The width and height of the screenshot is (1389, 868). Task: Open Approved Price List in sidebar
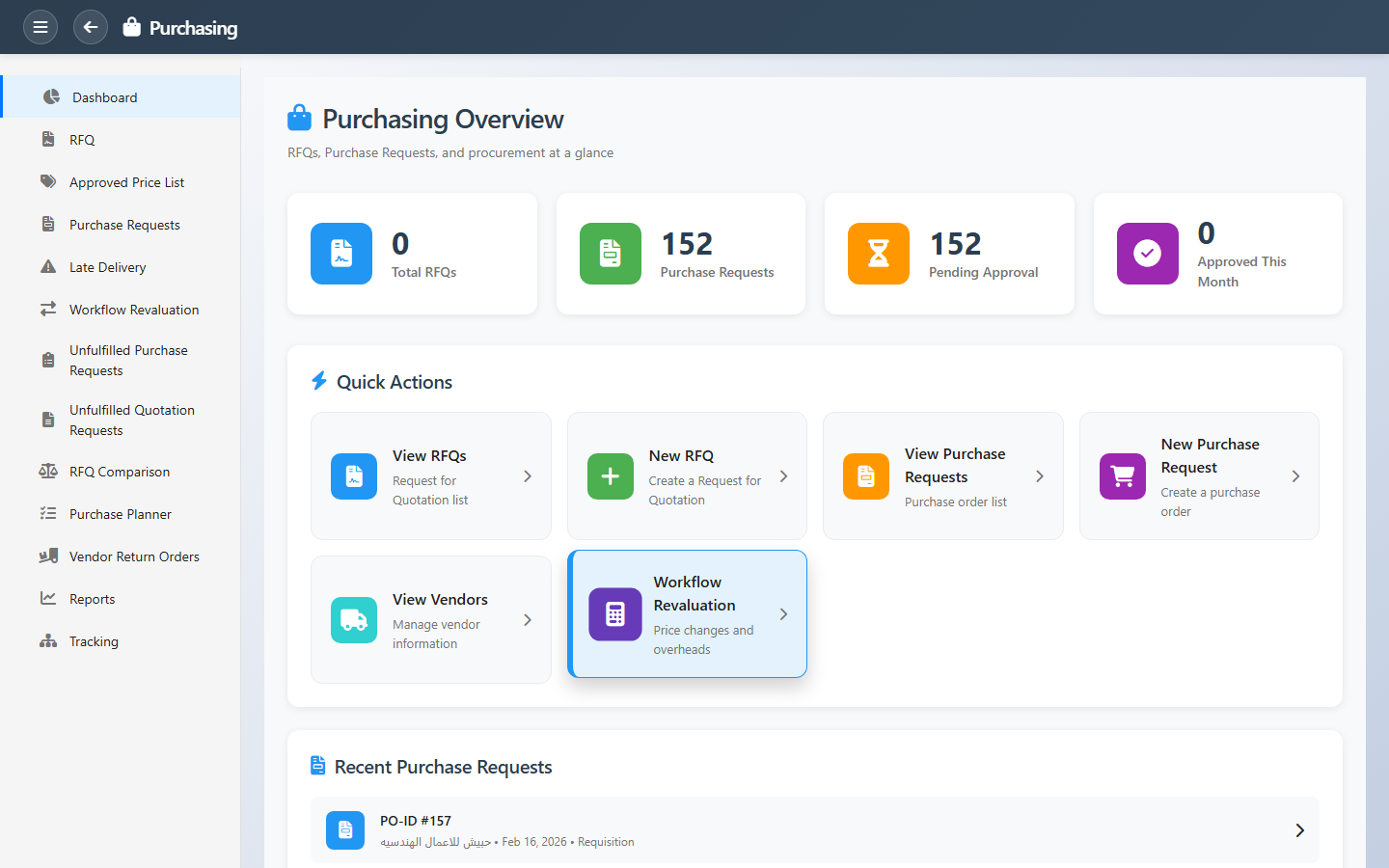[126, 182]
